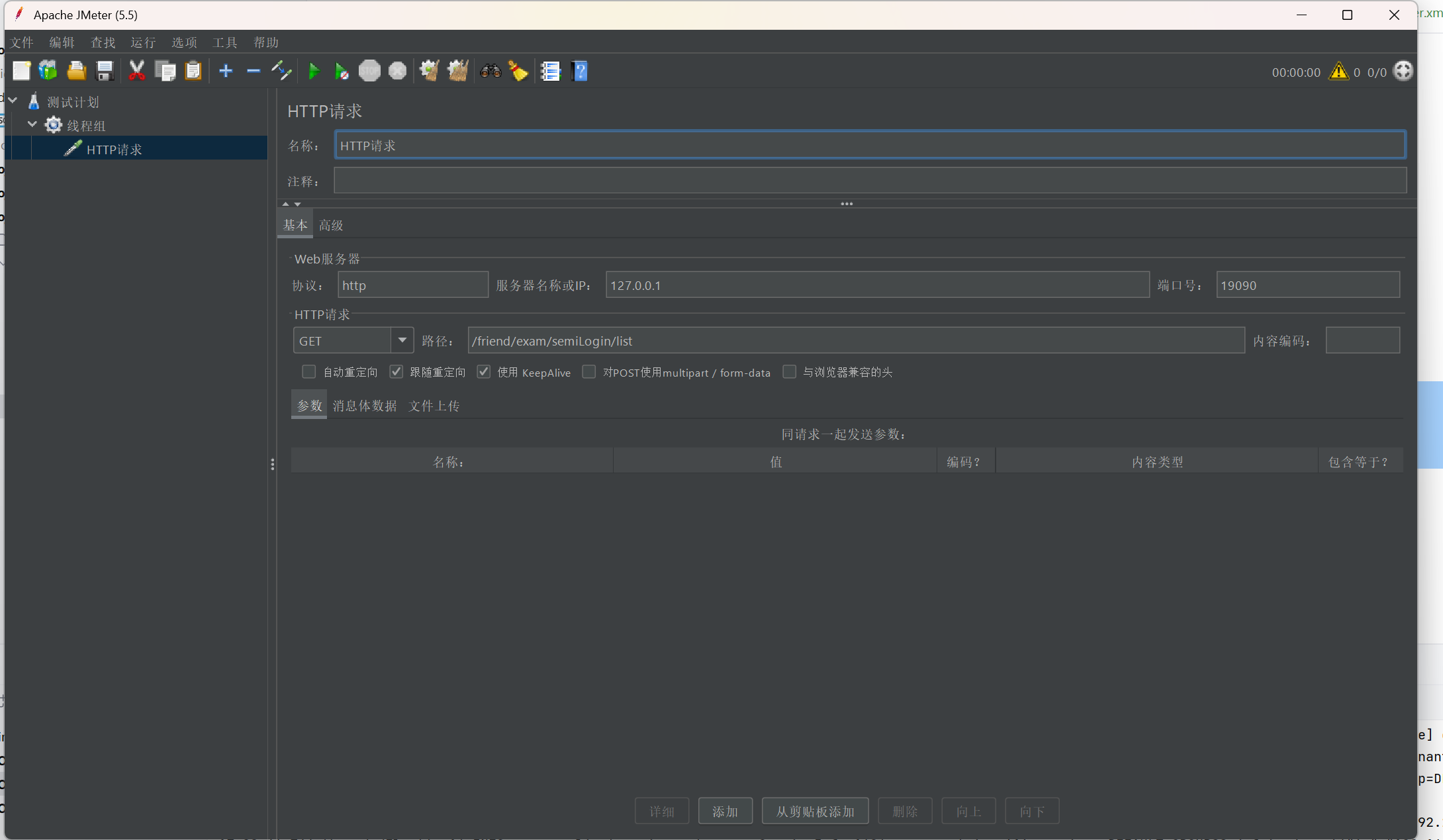Viewport: 1443px width, 840px height.
Task: Open the 文件 menu
Action: pos(22,42)
